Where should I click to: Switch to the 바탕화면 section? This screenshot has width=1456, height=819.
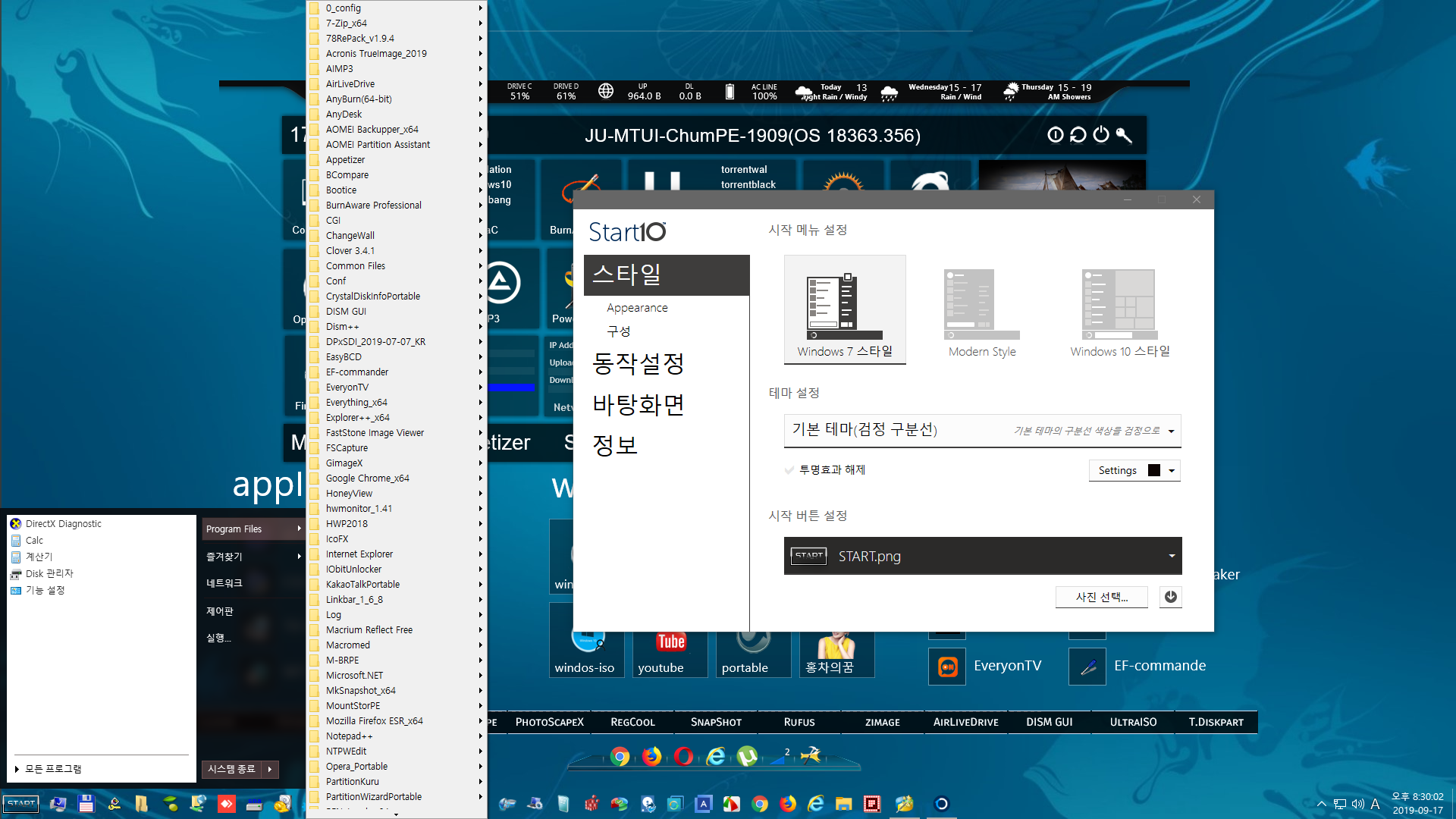tap(638, 404)
